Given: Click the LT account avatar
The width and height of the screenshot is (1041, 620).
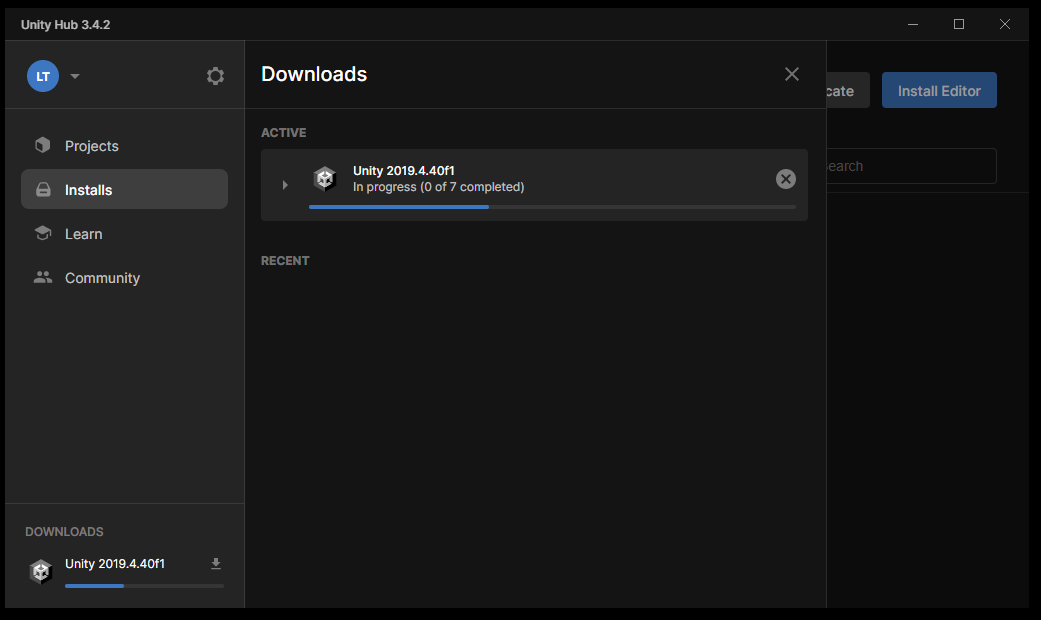Looking at the screenshot, I should (x=43, y=76).
